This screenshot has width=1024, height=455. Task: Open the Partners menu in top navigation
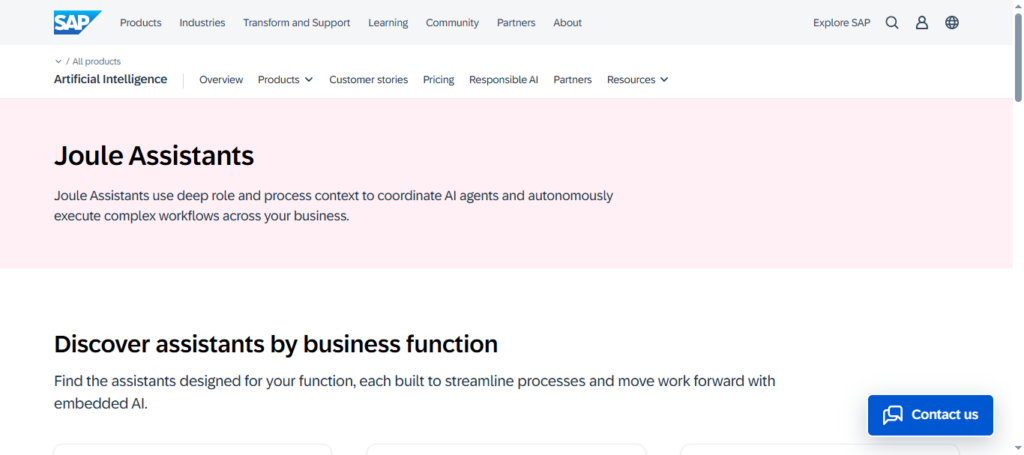tap(516, 23)
